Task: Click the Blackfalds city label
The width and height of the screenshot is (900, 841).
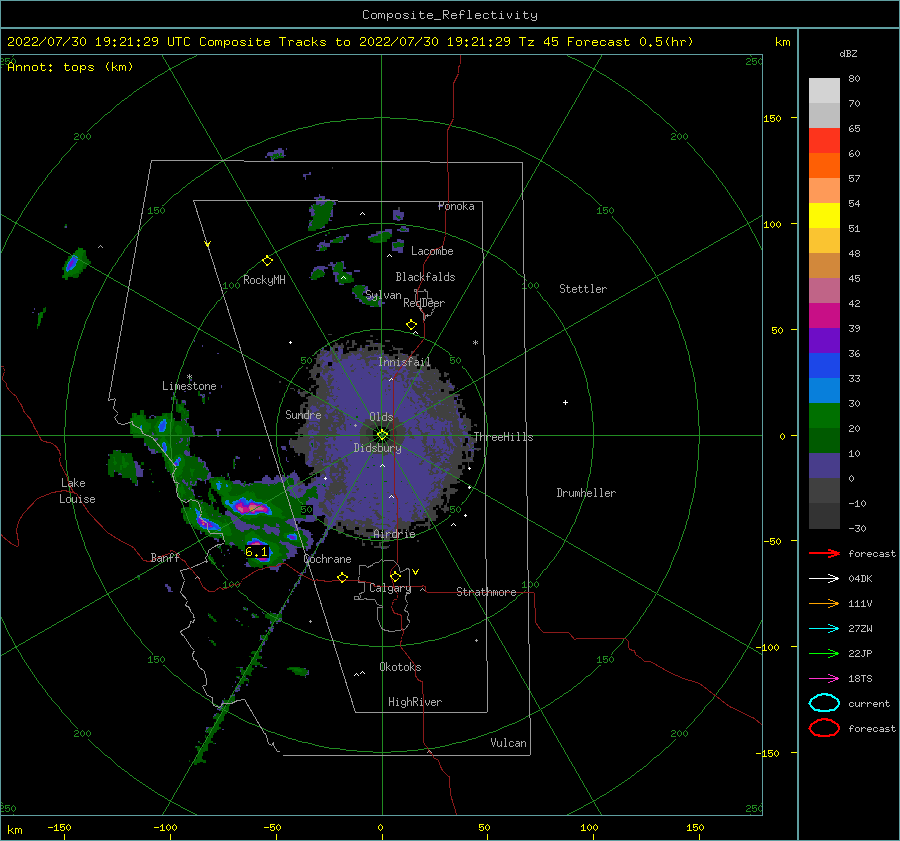Action: pos(425,277)
